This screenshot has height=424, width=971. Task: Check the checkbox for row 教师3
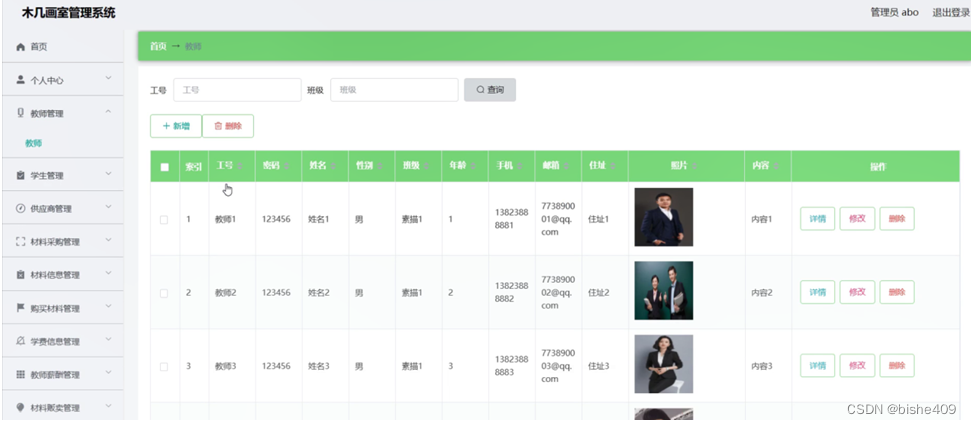[164, 366]
